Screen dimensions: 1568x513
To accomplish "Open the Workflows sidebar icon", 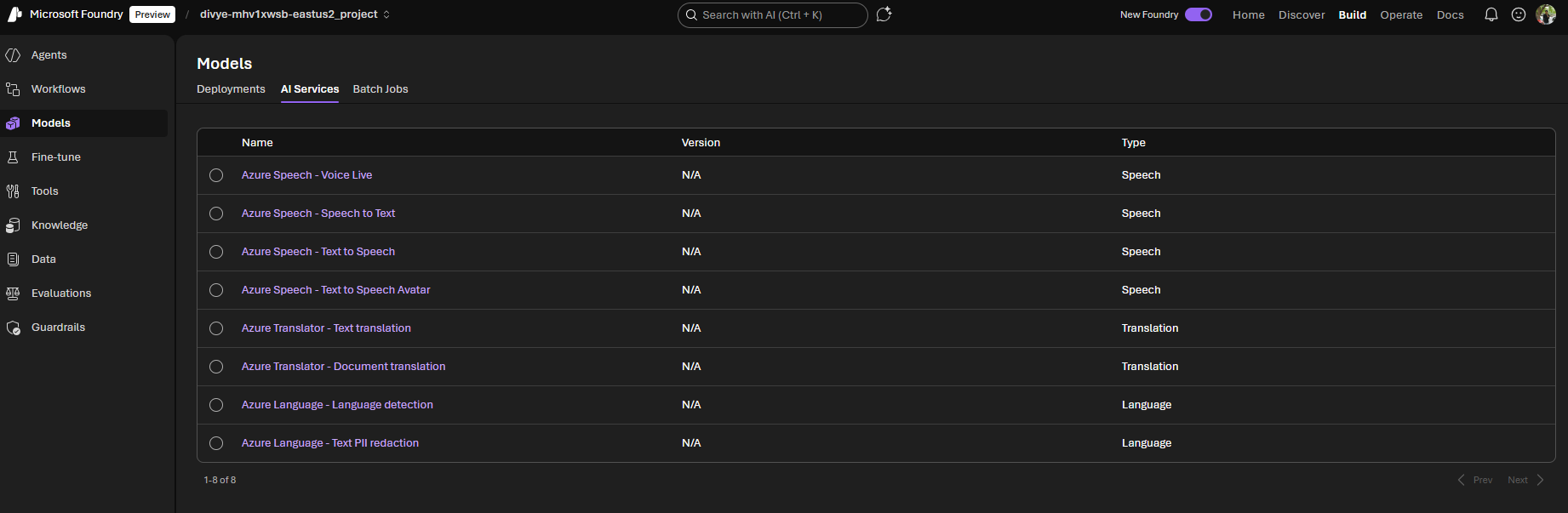I will (13, 89).
